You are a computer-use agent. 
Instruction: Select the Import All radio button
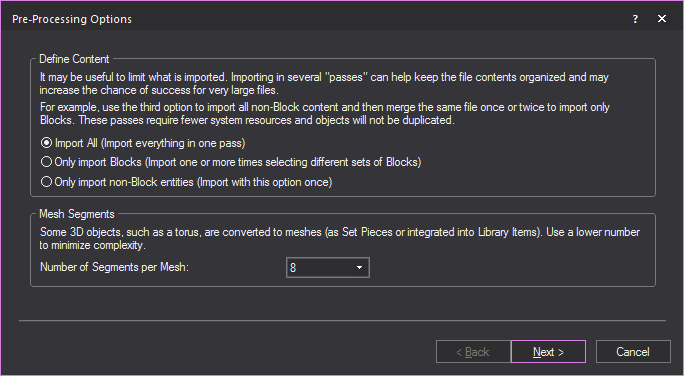point(46,143)
